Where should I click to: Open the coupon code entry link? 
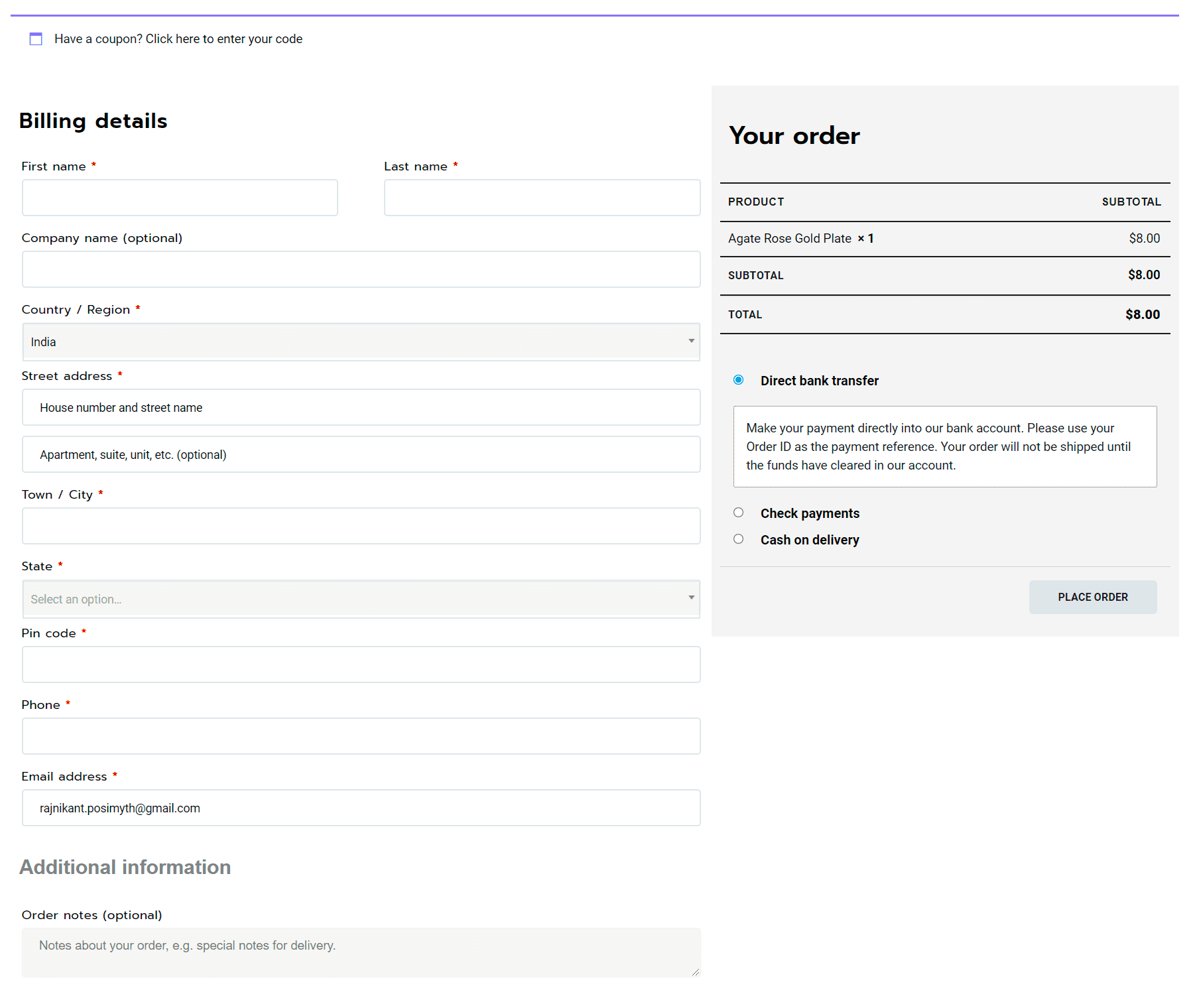178,38
